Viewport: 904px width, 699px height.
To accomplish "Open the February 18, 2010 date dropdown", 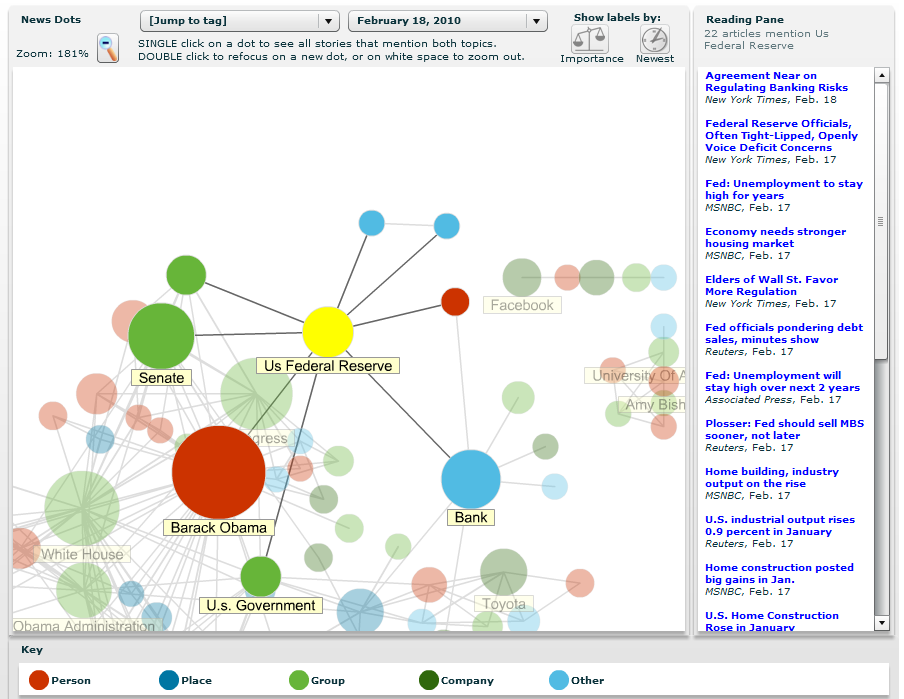I will click(x=447, y=21).
